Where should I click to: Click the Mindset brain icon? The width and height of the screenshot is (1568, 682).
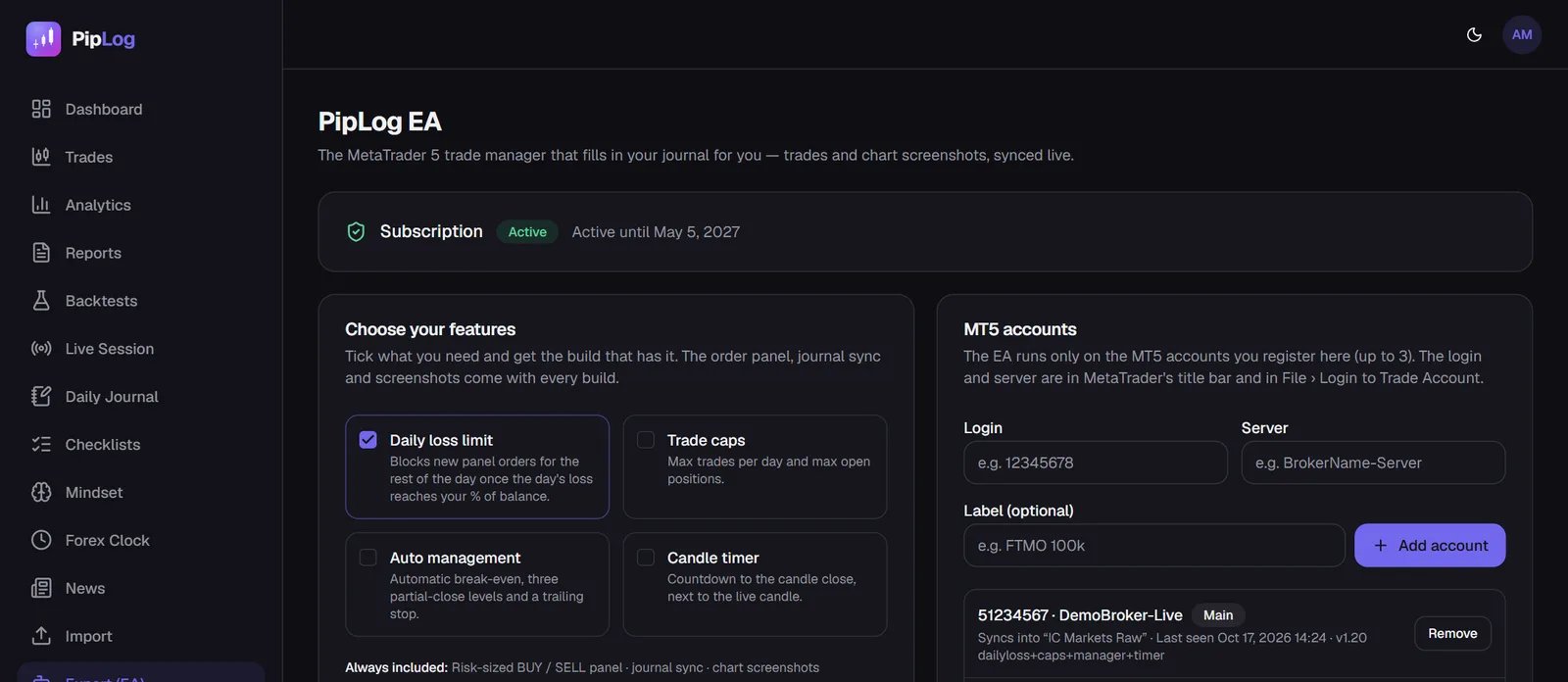(x=41, y=493)
